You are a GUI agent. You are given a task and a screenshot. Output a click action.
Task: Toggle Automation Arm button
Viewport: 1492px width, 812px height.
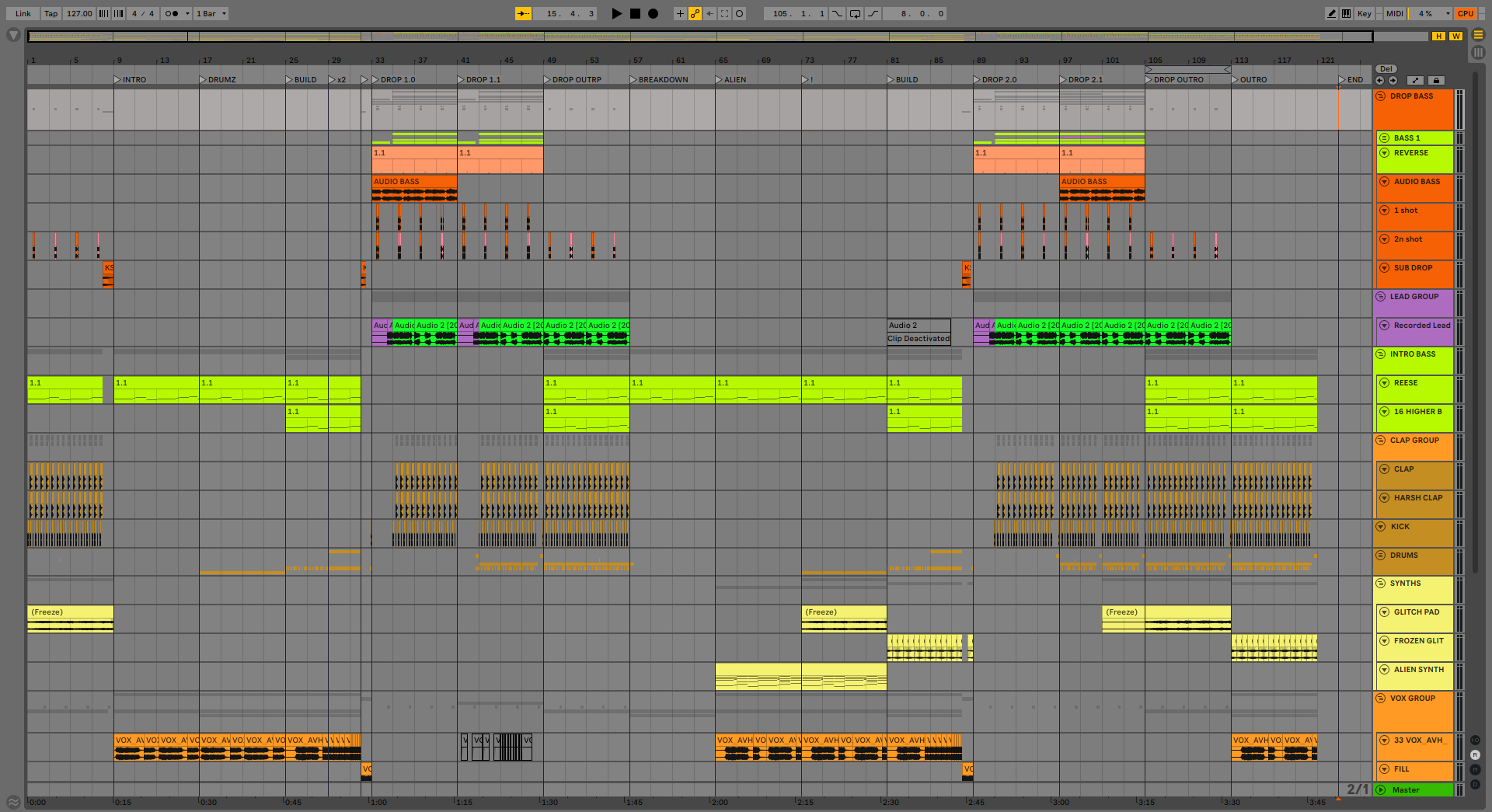coord(695,13)
